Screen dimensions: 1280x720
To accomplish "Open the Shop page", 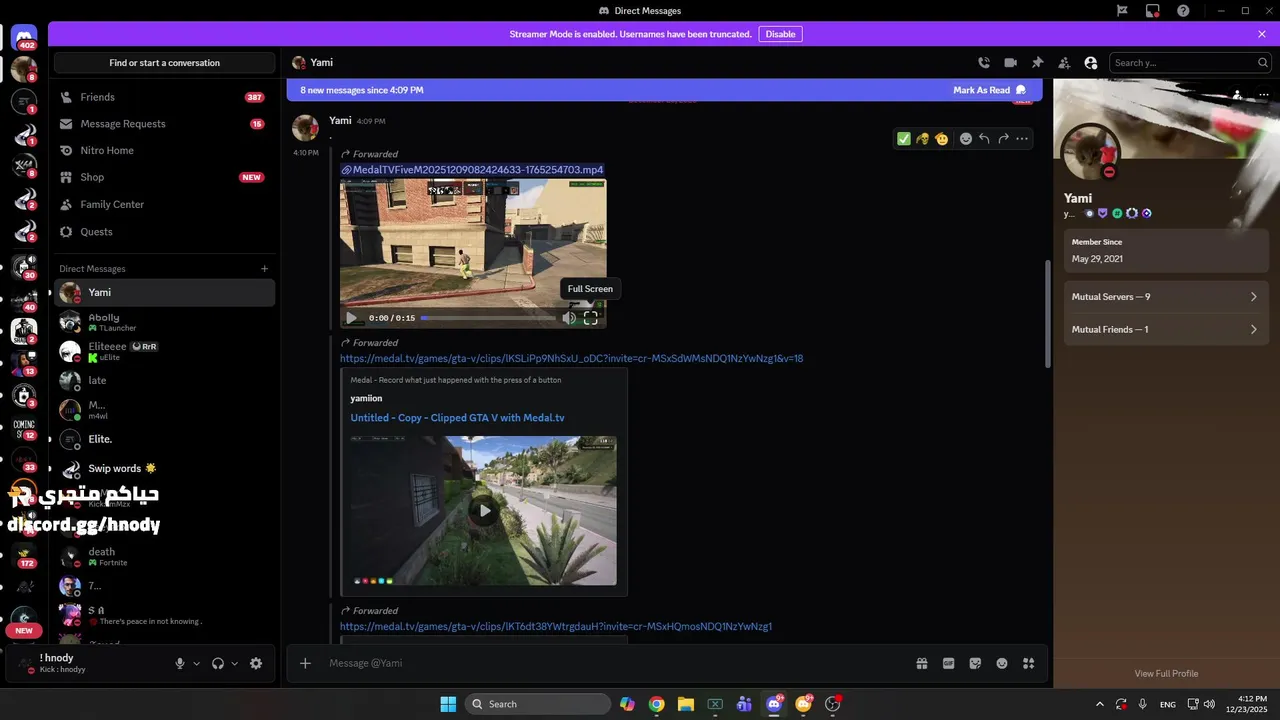I will (x=164, y=177).
